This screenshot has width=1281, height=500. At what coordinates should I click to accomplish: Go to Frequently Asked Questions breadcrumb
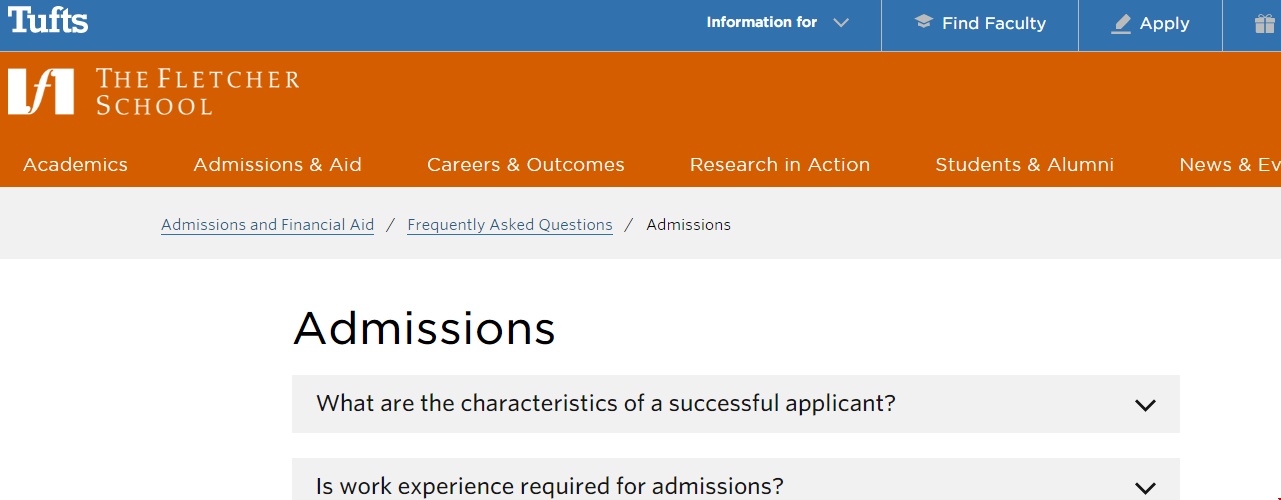[x=509, y=225]
